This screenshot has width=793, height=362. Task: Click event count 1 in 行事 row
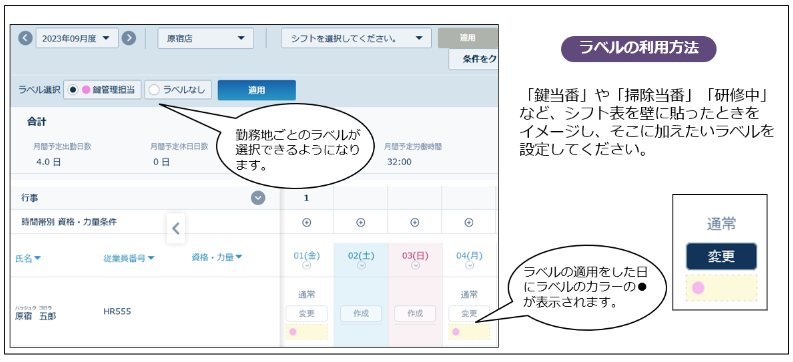tap(306, 198)
